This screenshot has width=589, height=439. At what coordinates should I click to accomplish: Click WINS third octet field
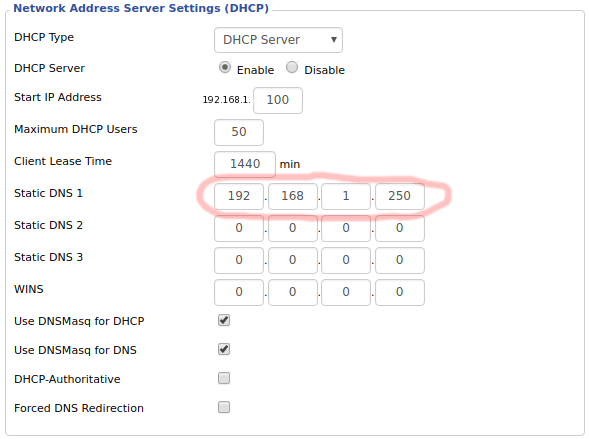pyautogui.click(x=346, y=292)
